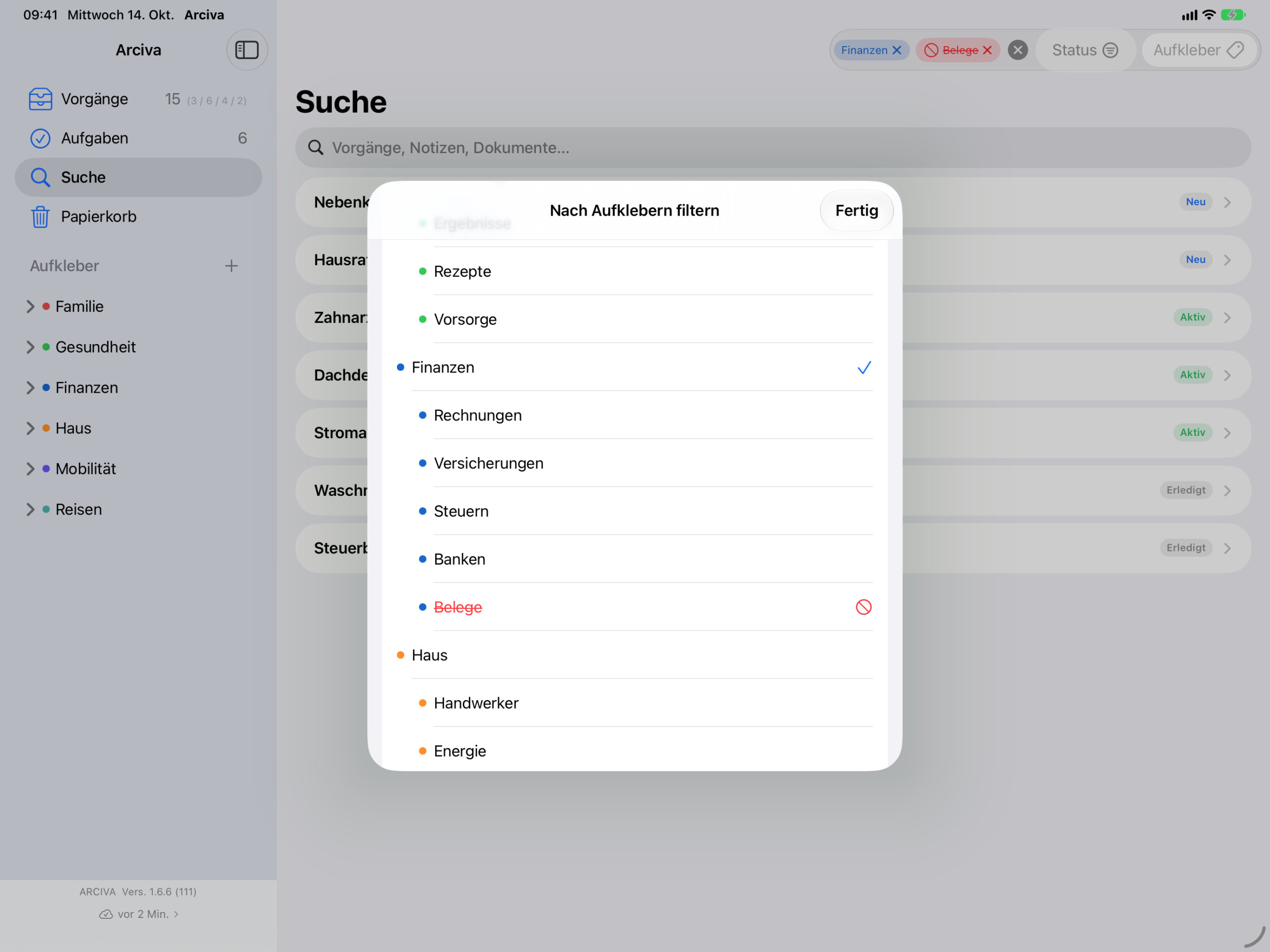This screenshot has height=952, width=1270.
Task: Select Suche in sidebar
Action: pos(138,178)
